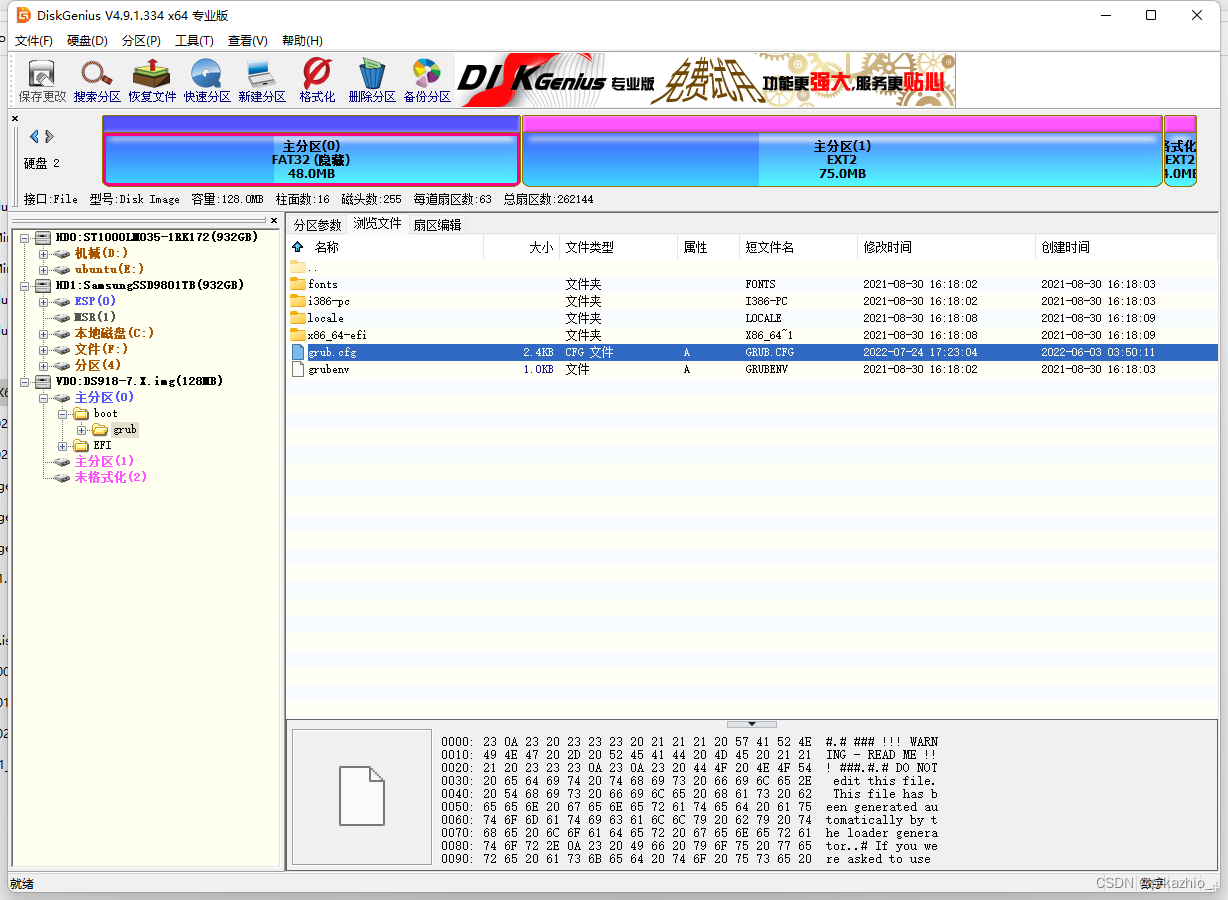Screen dimensions: 1228x900
Task: Open the fonts folder in the file list
Action: click(x=323, y=284)
